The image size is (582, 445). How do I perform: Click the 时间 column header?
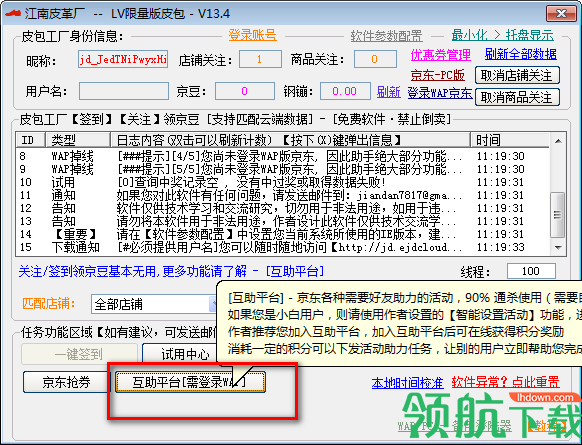click(510, 140)
